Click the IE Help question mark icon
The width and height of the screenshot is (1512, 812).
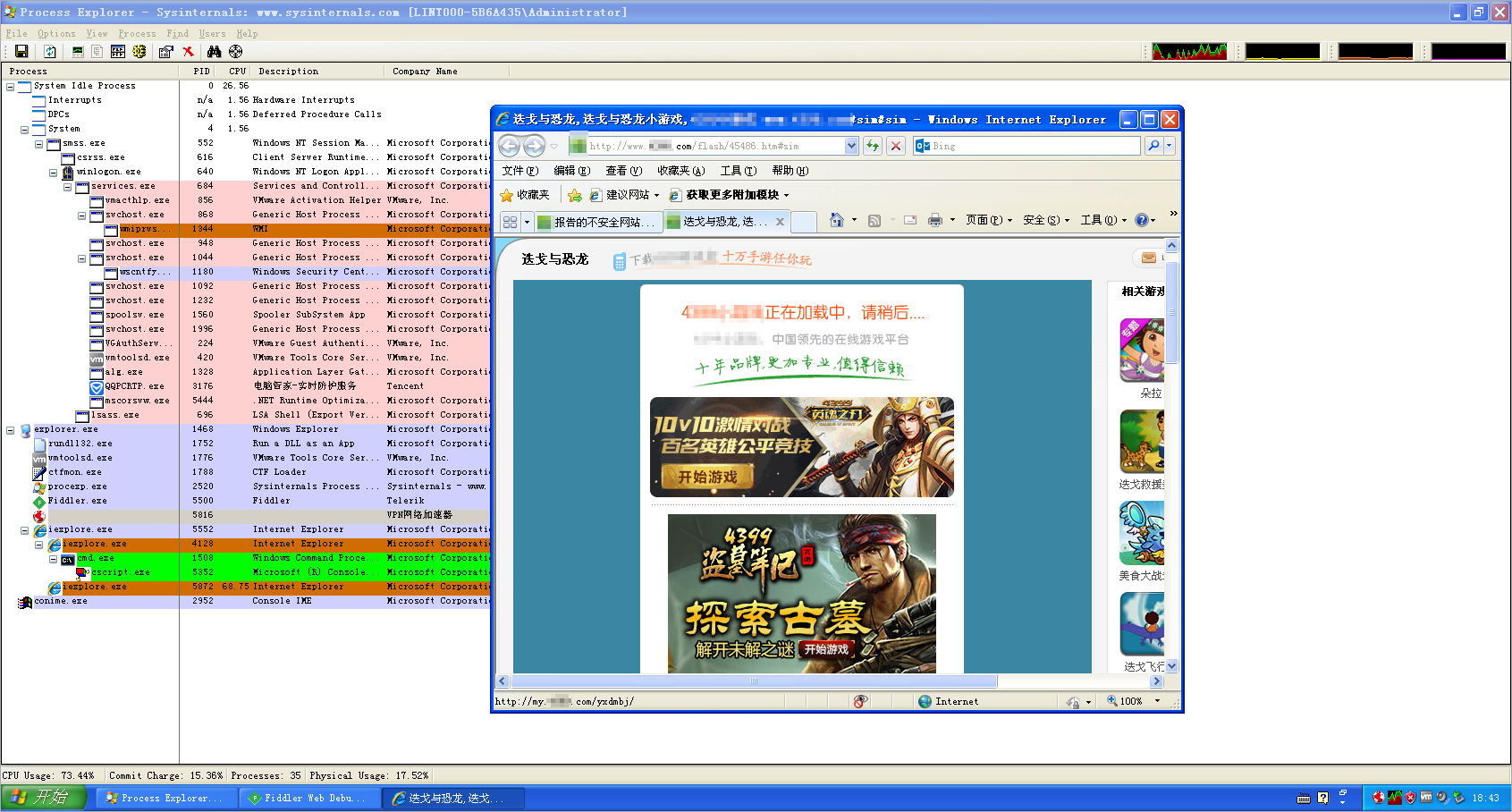coord(1142,220)
